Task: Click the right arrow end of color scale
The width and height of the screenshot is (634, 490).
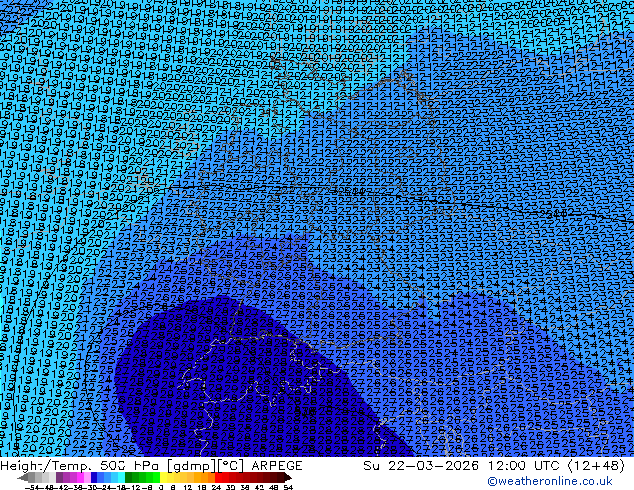Action: [x=287, y=478]
